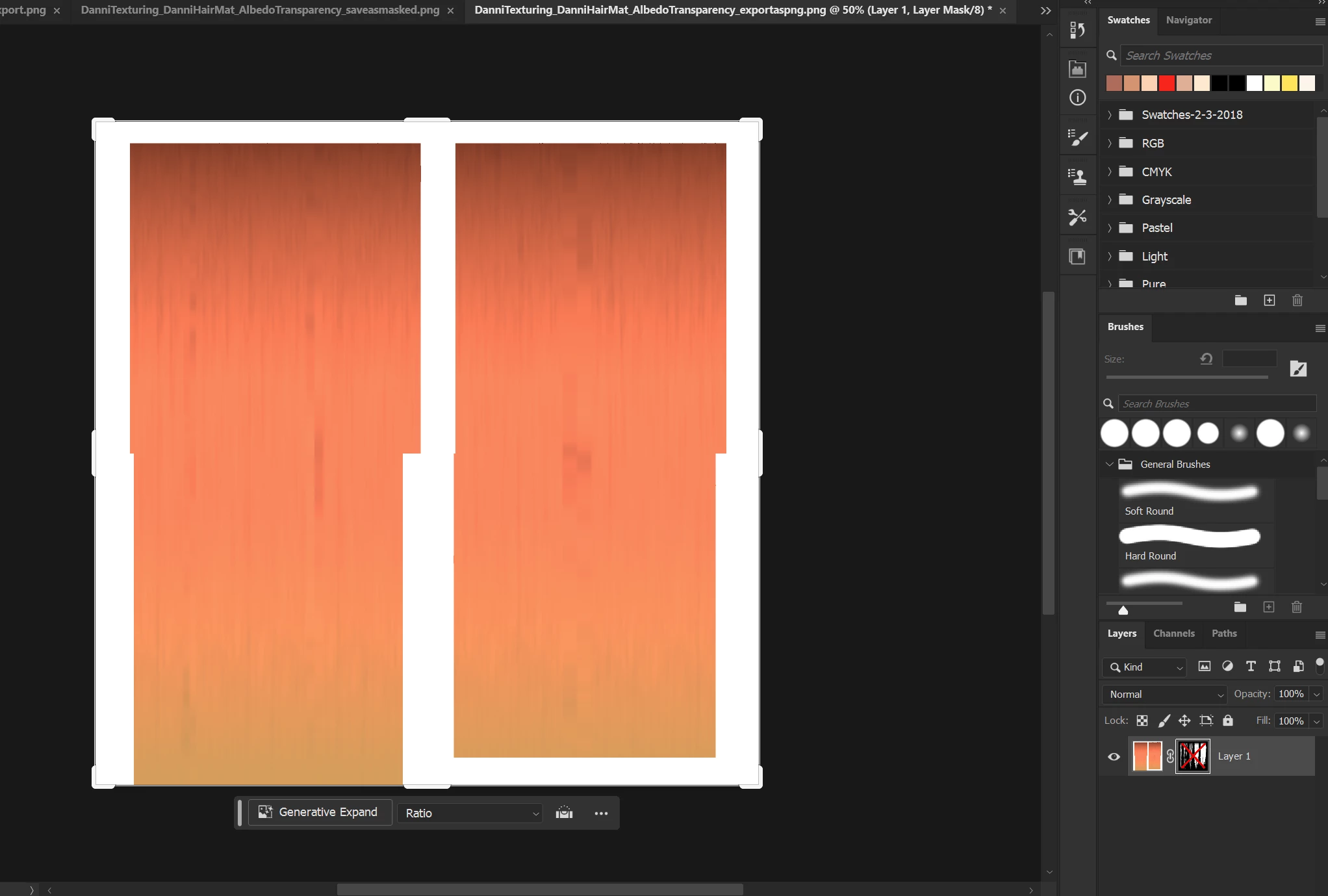Open the Info panel icon

[1077, 97]
